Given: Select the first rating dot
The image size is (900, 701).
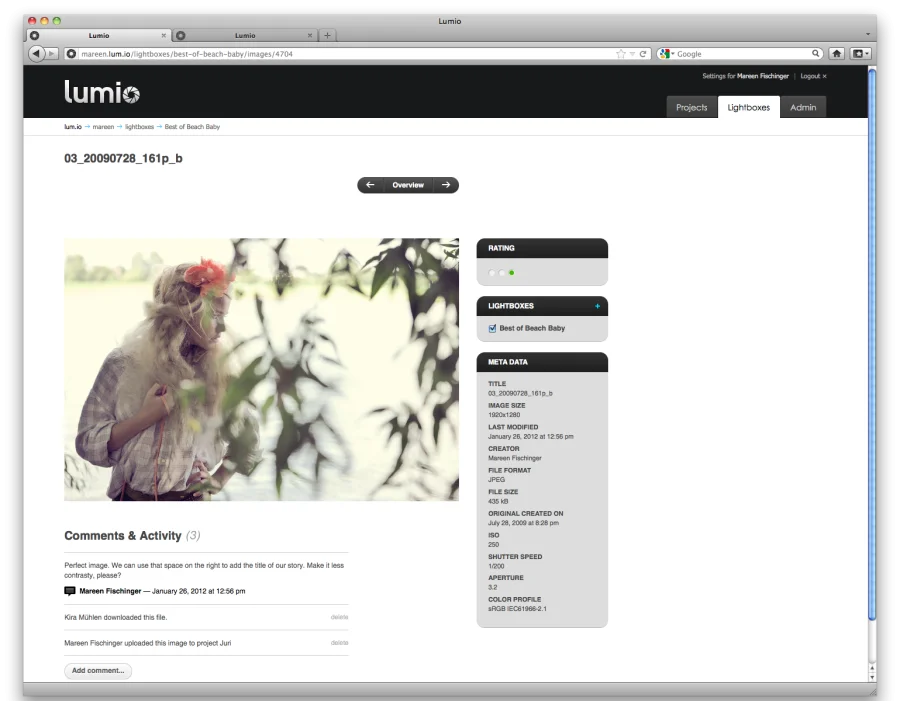Looking at the screenshot, I should click(x=492, y=273).
